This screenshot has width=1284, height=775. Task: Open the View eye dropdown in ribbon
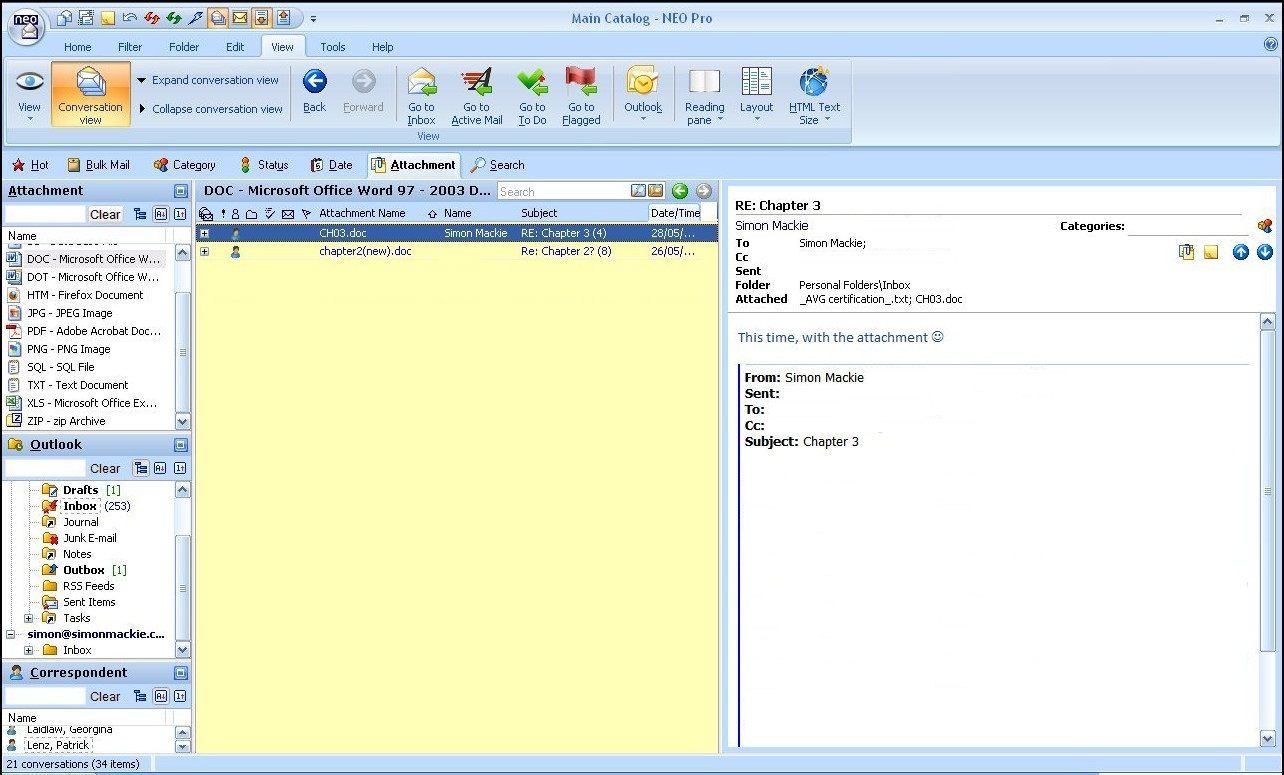pyautogui.click(x=29, y=95)
